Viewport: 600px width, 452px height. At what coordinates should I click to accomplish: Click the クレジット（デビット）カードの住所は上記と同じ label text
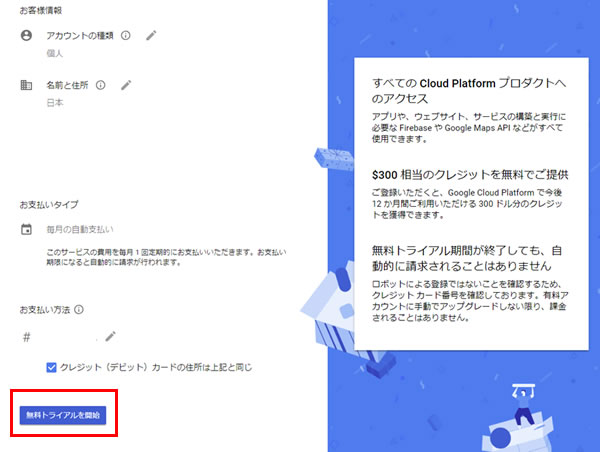point(156,367)
